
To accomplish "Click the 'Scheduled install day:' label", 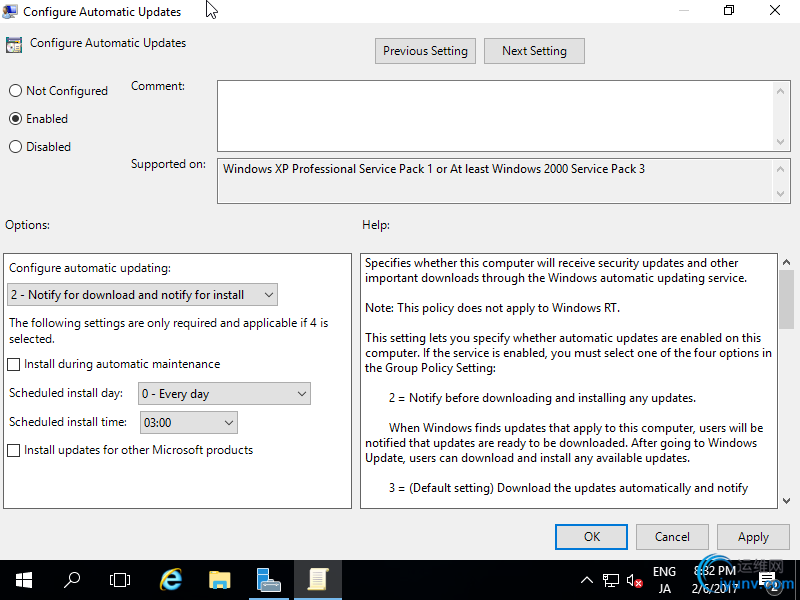I will 66,393.
